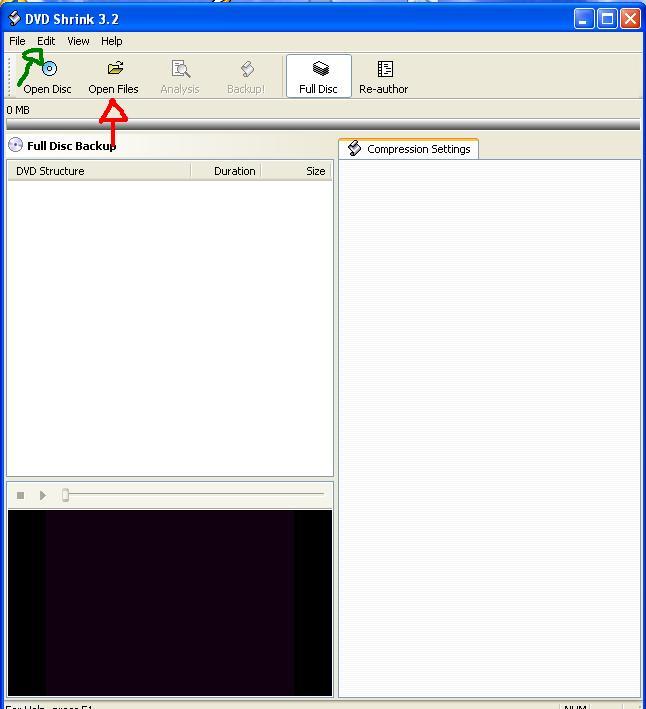Image resolution: width=646 pixels, height=709 pixels.
Task: Open the View menu
Action: click(78, 41)
